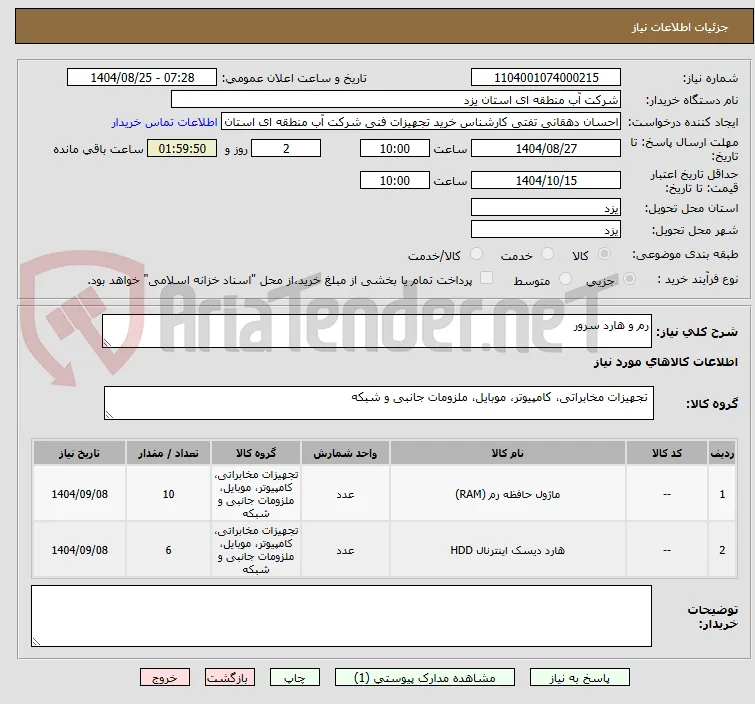Click the delivery province field یزد
This screenshot has height=704, width=755.
[x=546, y=208]
